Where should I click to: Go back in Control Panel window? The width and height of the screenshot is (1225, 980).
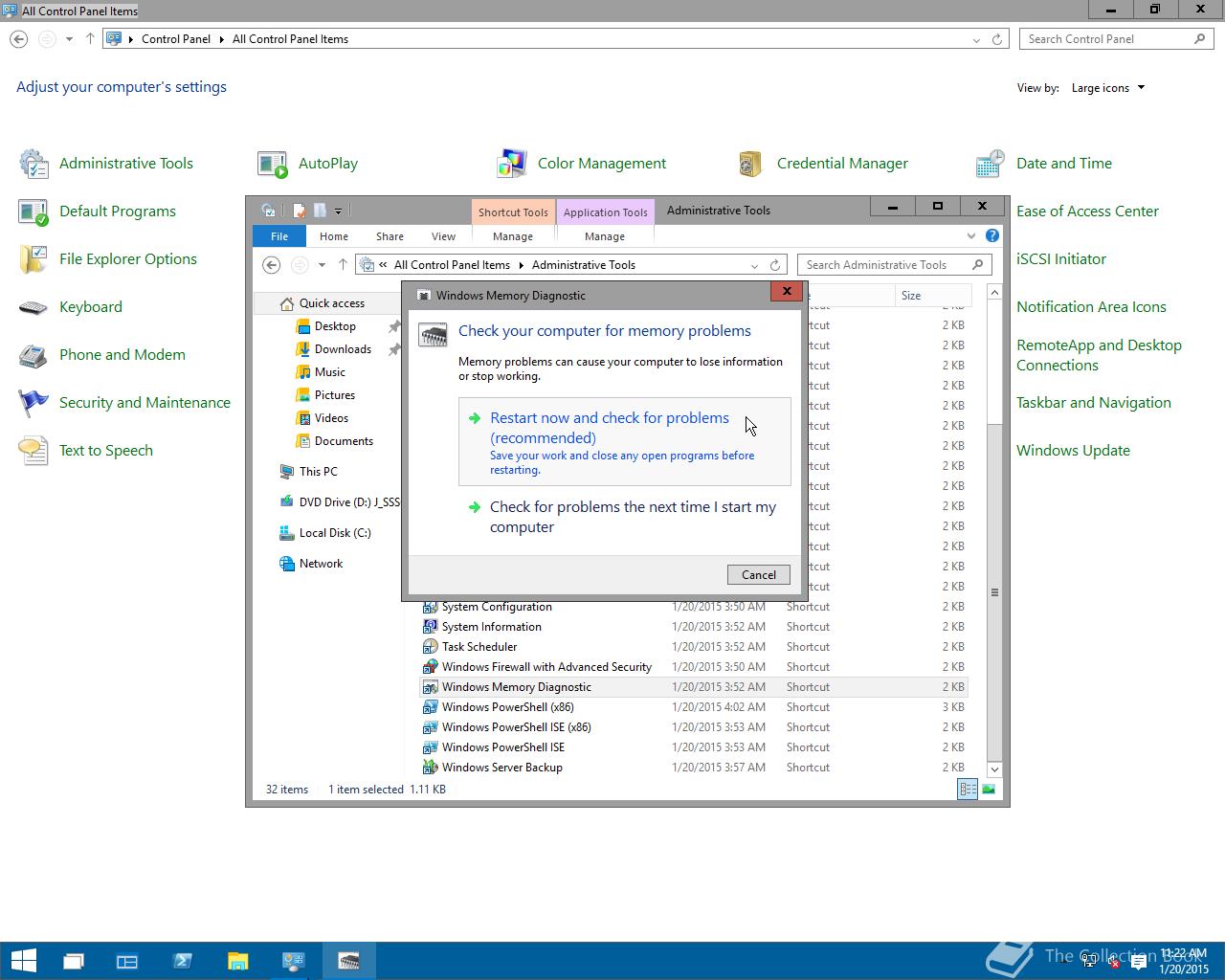(x=19, y=39)
